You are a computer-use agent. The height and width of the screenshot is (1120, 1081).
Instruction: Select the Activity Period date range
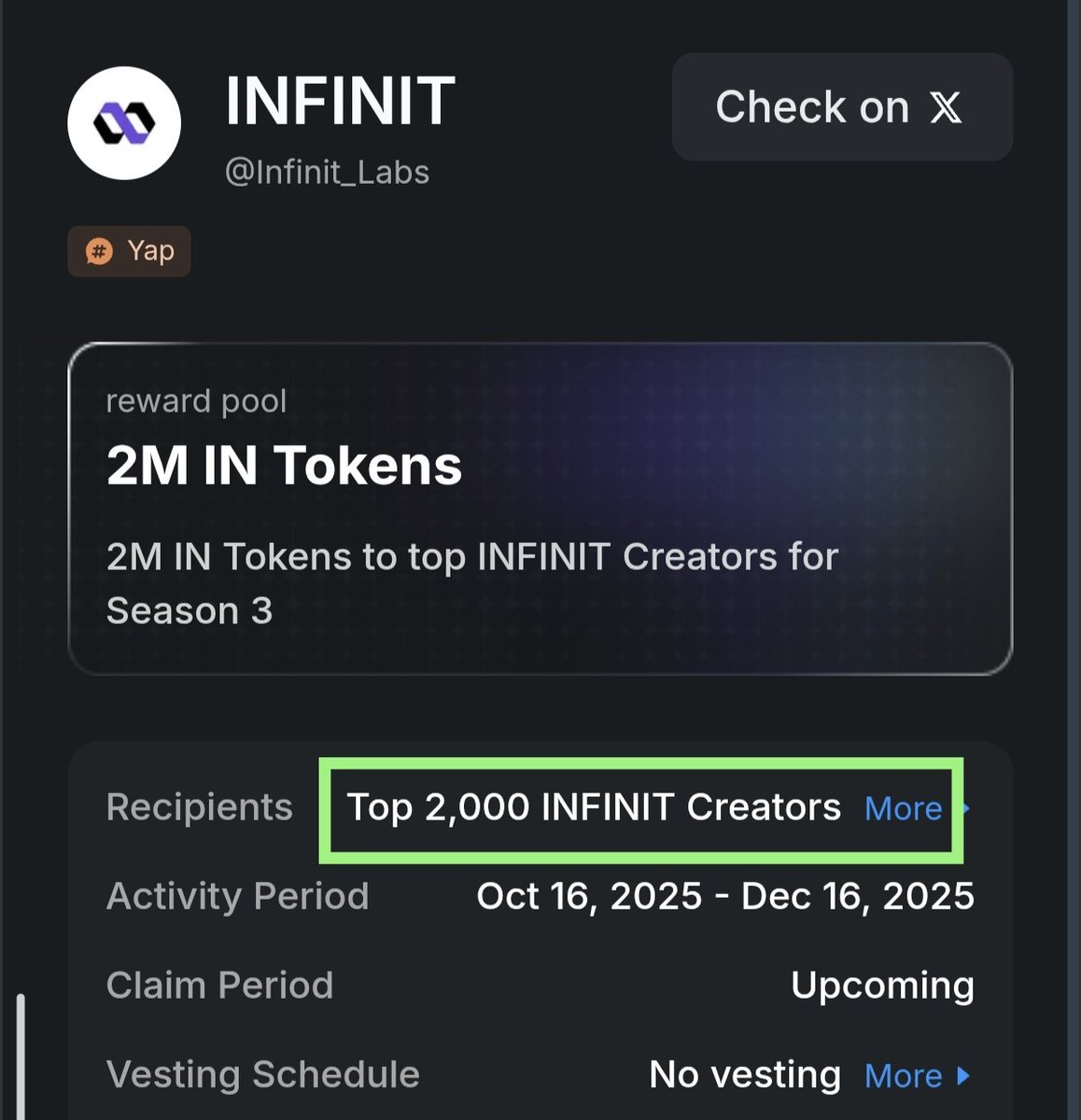coord(725,896)
